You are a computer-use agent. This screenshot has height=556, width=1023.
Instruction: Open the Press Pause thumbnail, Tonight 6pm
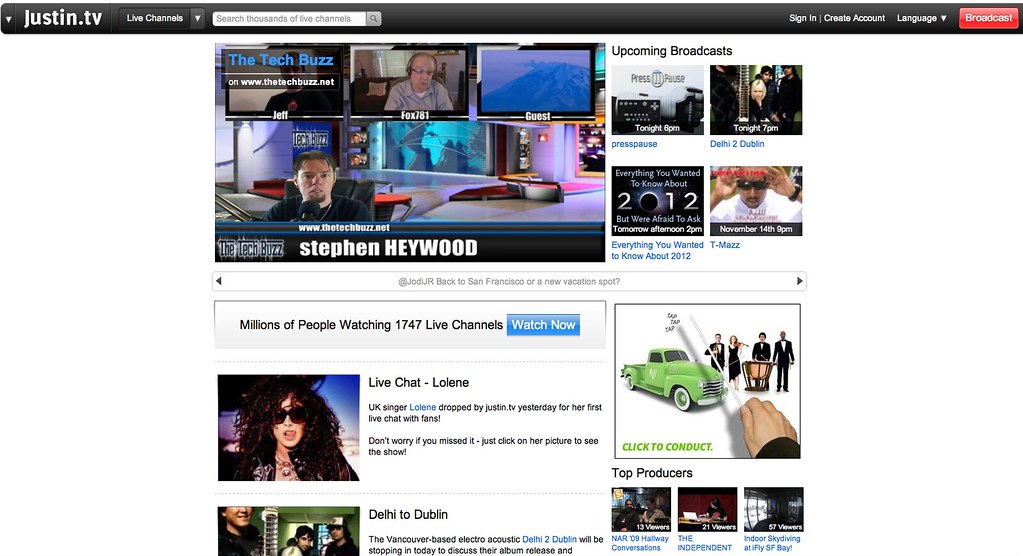[x=658, y=100]
